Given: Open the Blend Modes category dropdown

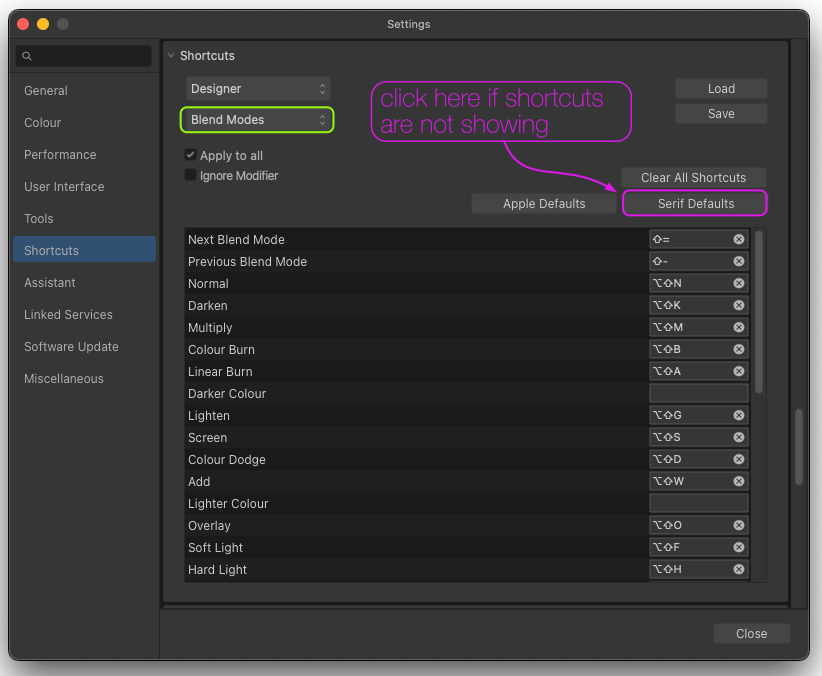Looking at the screenshot, I should [257, 119].
